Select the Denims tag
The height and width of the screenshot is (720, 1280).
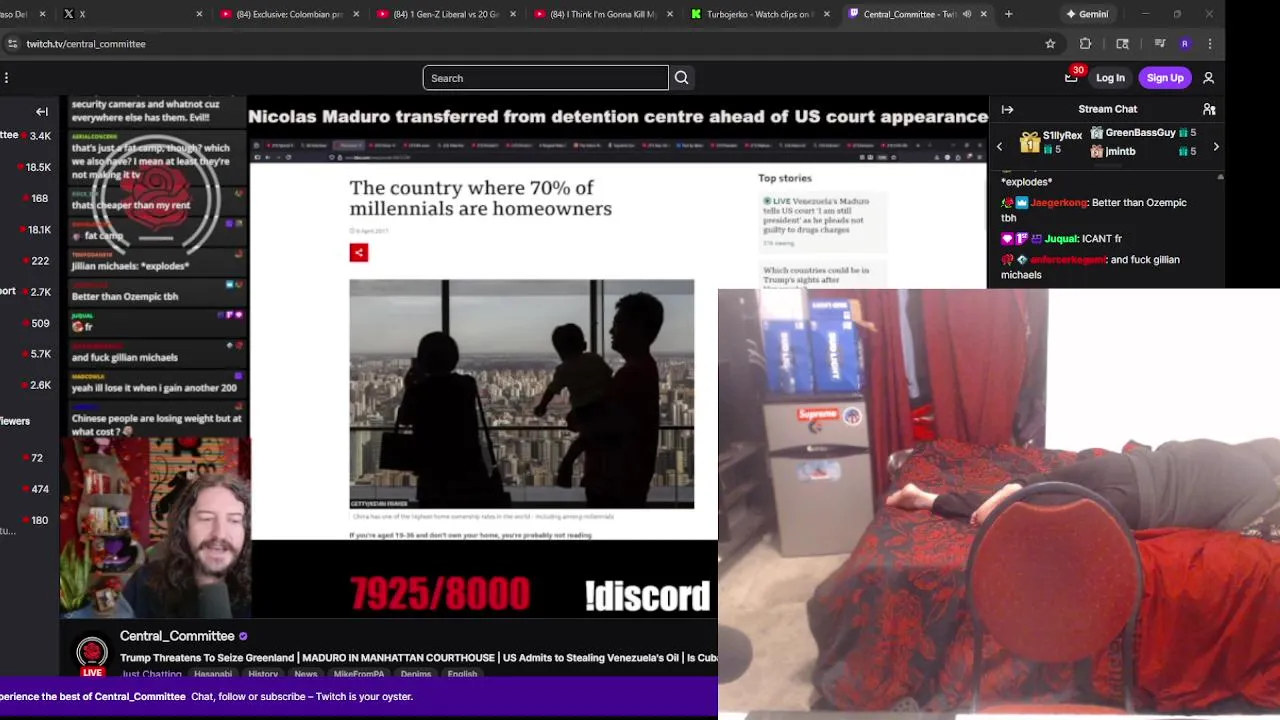pyautogui.click(x=416, y=674)
